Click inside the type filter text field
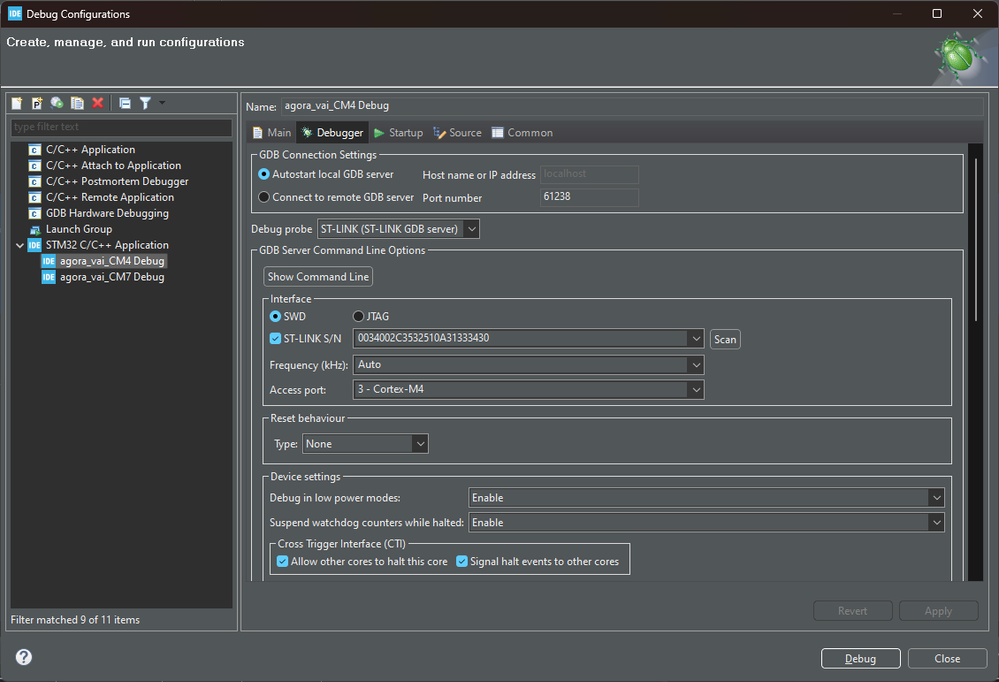Viewport: 999px width, 682px height. pyautogui.click(x=120, y=127)
